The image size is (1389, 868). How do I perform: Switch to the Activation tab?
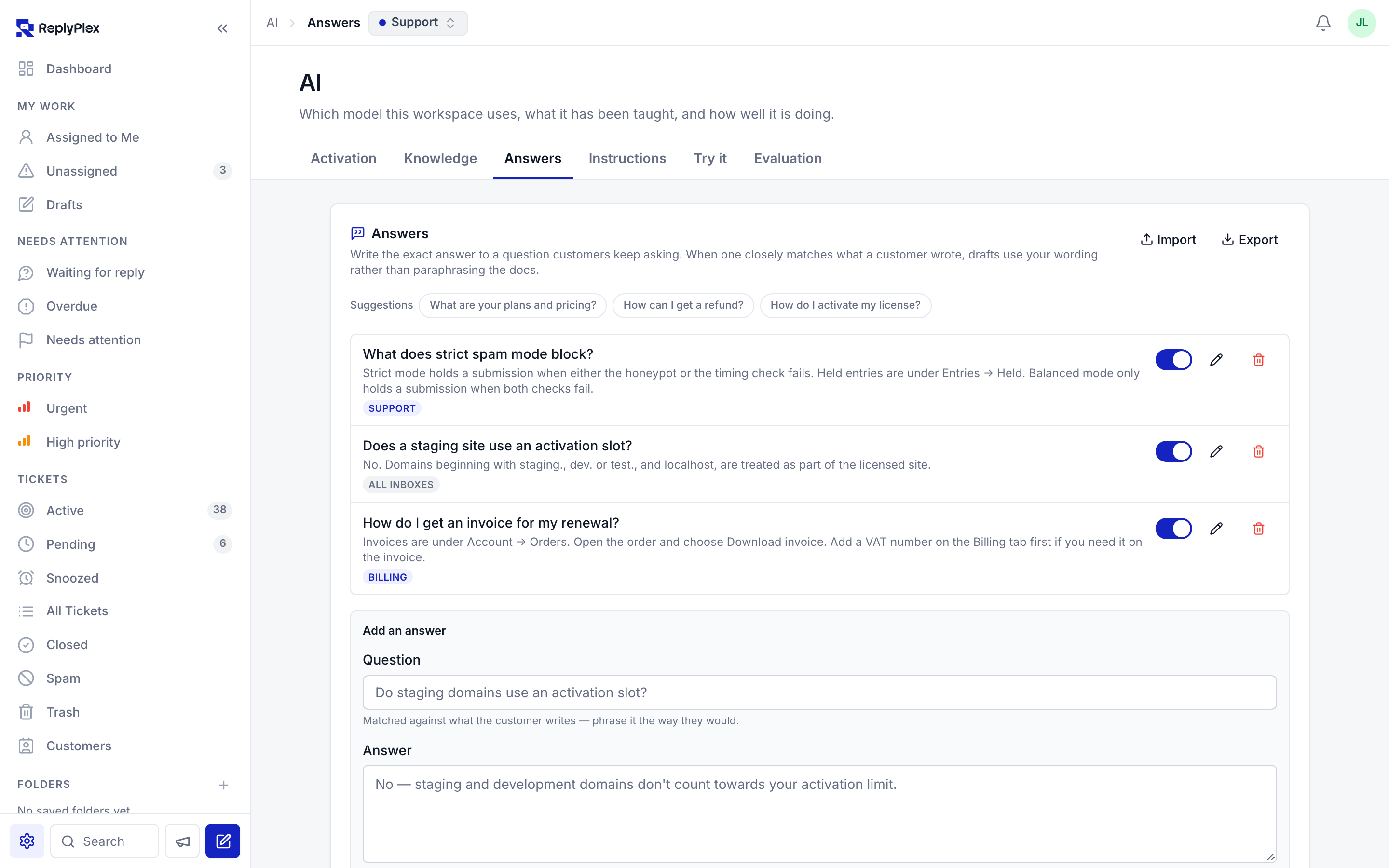click(343, 159)
